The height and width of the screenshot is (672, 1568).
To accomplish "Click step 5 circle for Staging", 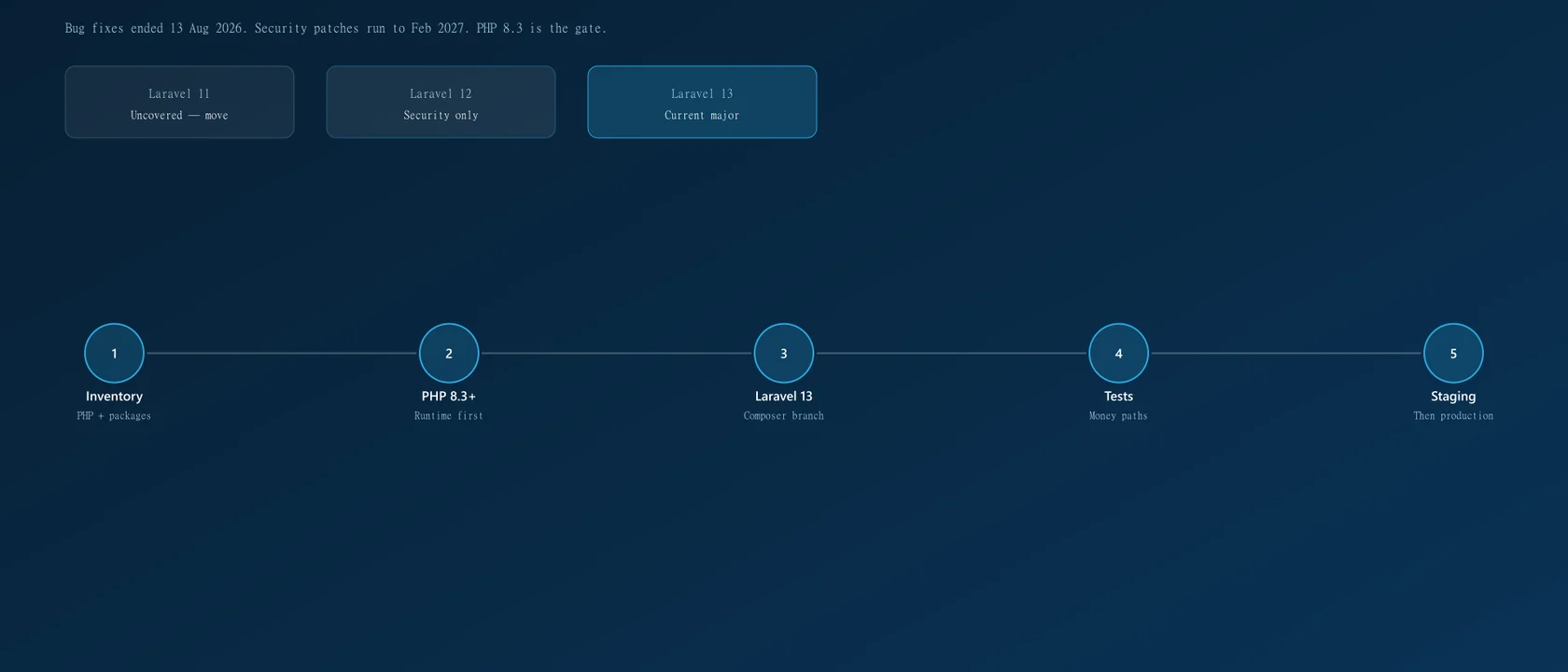I will [1453, 353].
